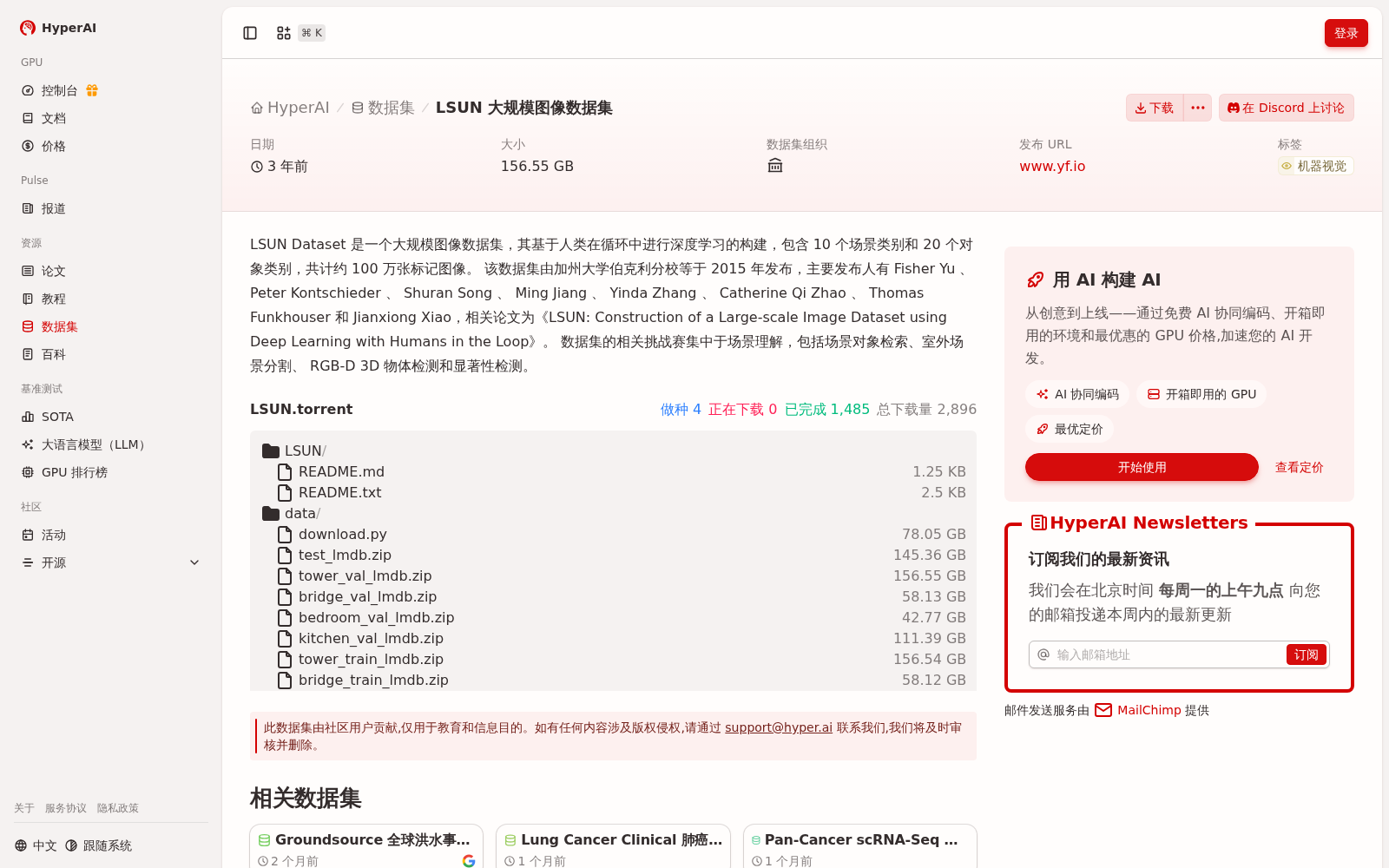Click the 机器视觉 tag
Screen dimensions: 1389x868
[x=1315, y=166]
